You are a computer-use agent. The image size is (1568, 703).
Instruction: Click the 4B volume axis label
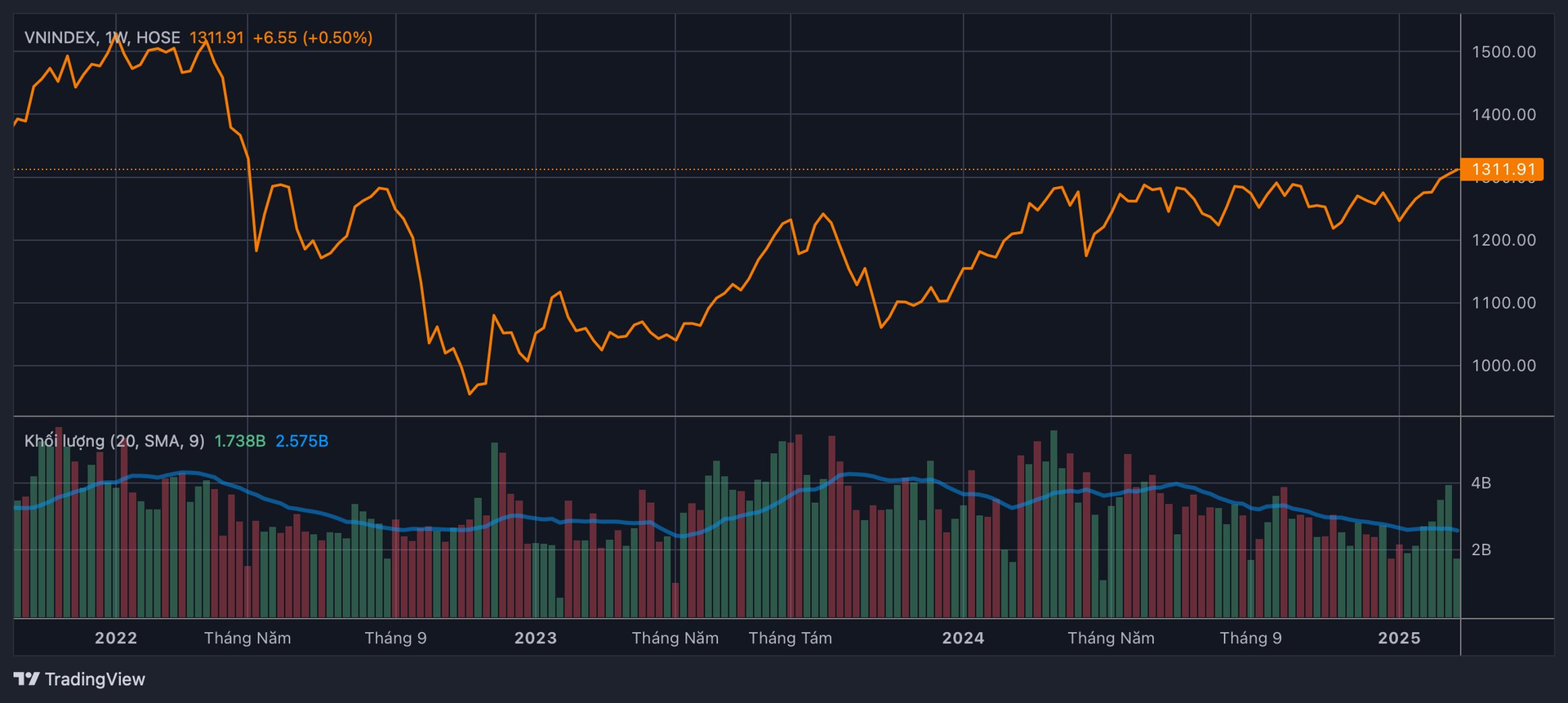(1481, 483)
